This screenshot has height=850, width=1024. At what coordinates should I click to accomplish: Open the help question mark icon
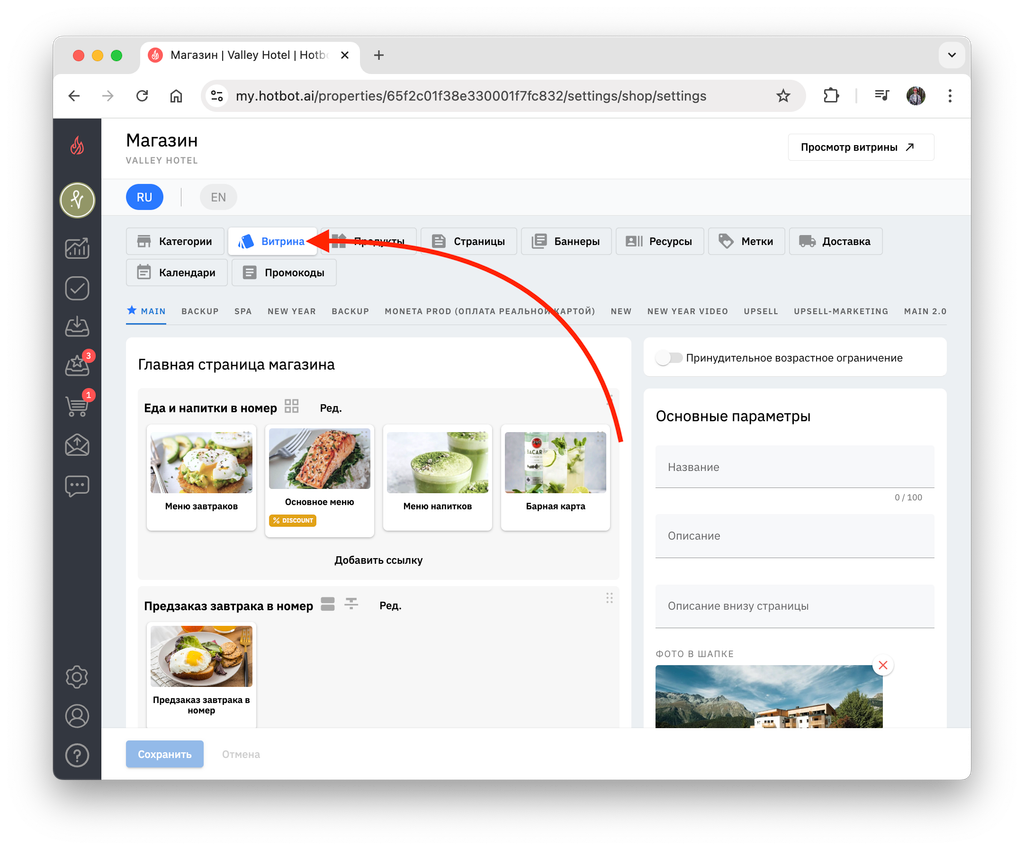point(77,755)
